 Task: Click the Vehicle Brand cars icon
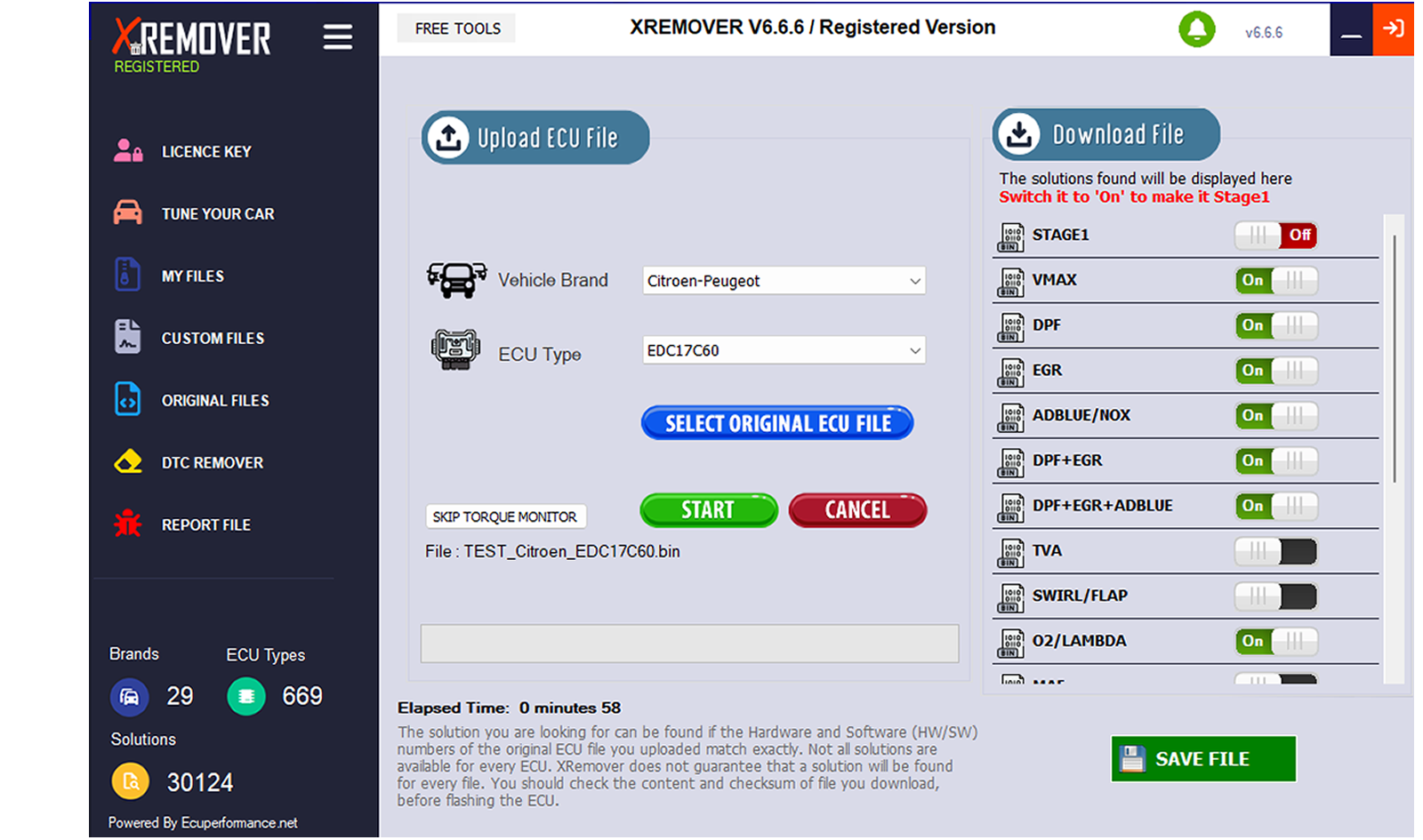[456, 279]
